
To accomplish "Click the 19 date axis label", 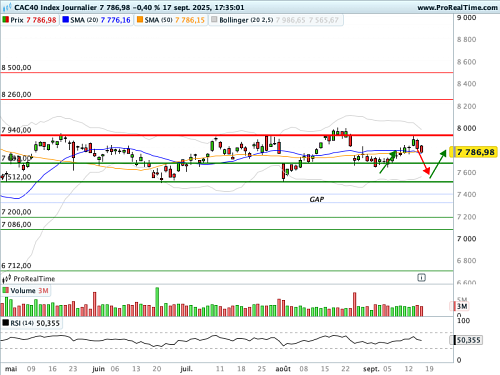I will pos(429,369).
